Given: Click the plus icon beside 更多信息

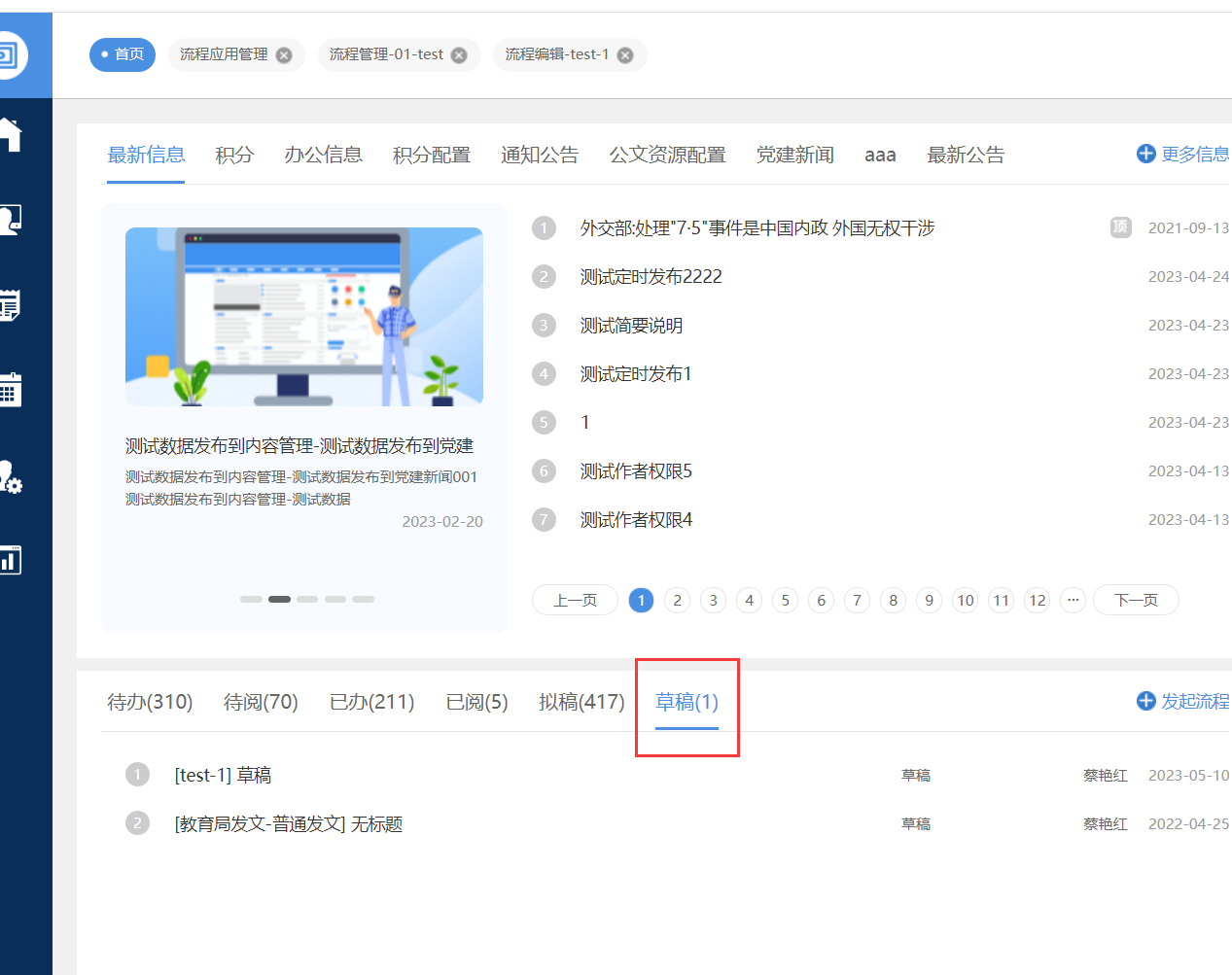Looking at the screenshot, I should tap(1145, 154).
